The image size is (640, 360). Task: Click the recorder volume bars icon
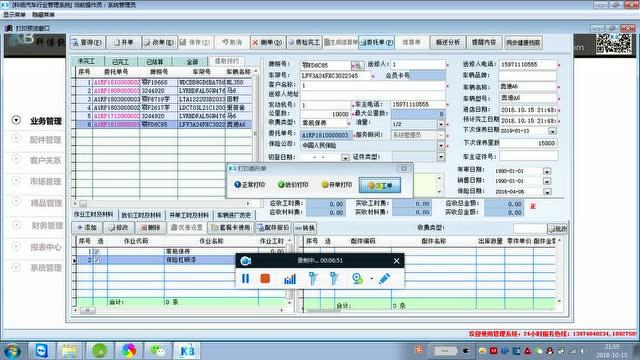(x=290, y=279)
